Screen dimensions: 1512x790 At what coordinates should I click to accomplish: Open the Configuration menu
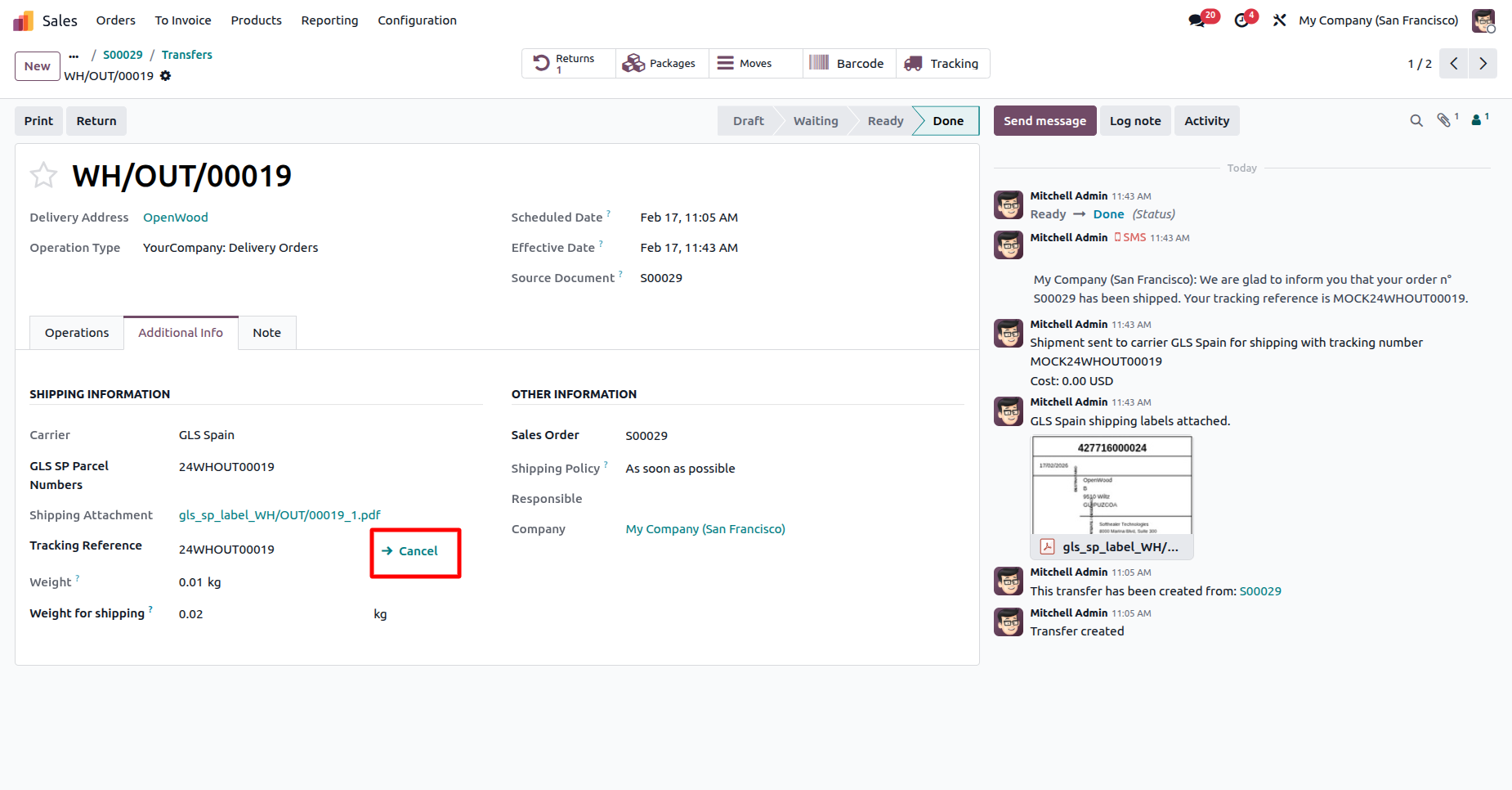(x=417, y=20)
